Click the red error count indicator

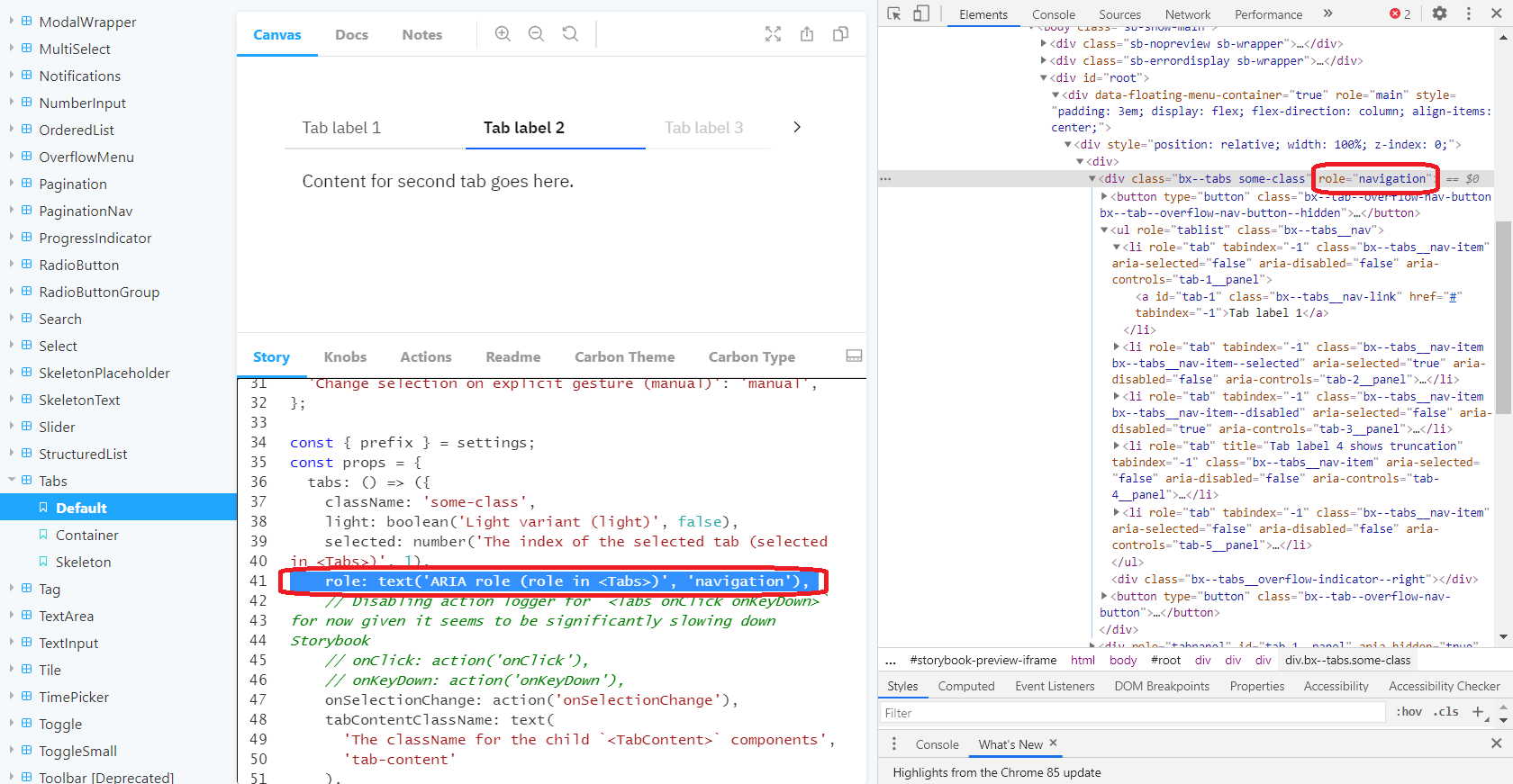[1400, 14]
